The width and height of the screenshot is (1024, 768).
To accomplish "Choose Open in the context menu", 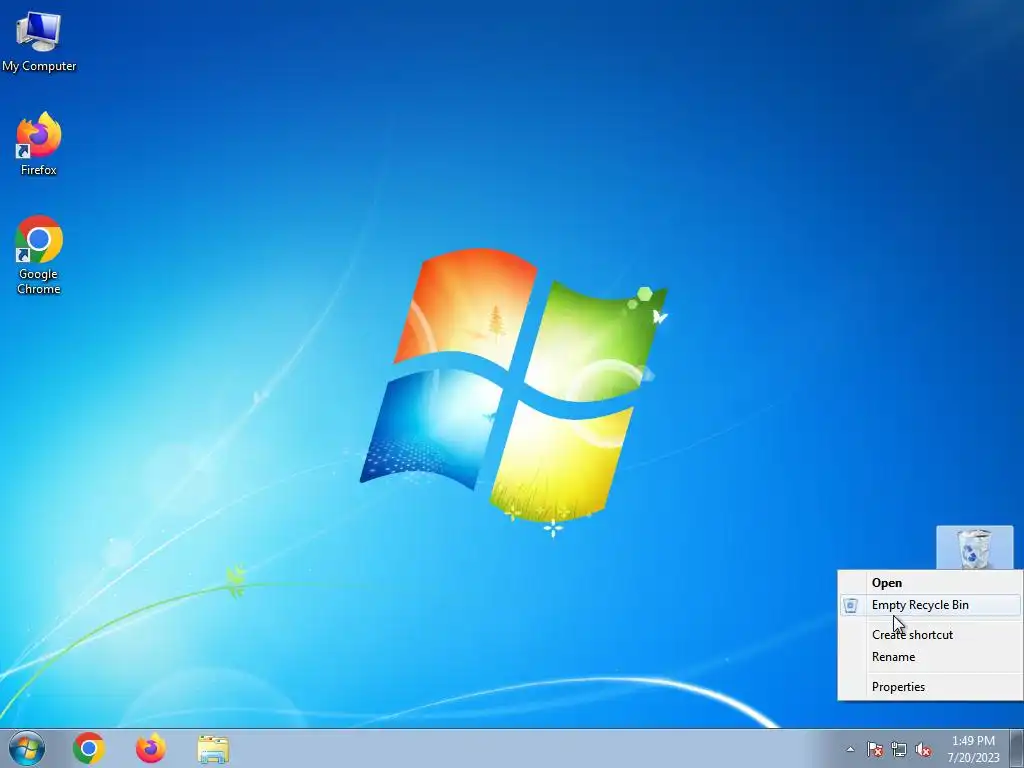I will 930,583.
